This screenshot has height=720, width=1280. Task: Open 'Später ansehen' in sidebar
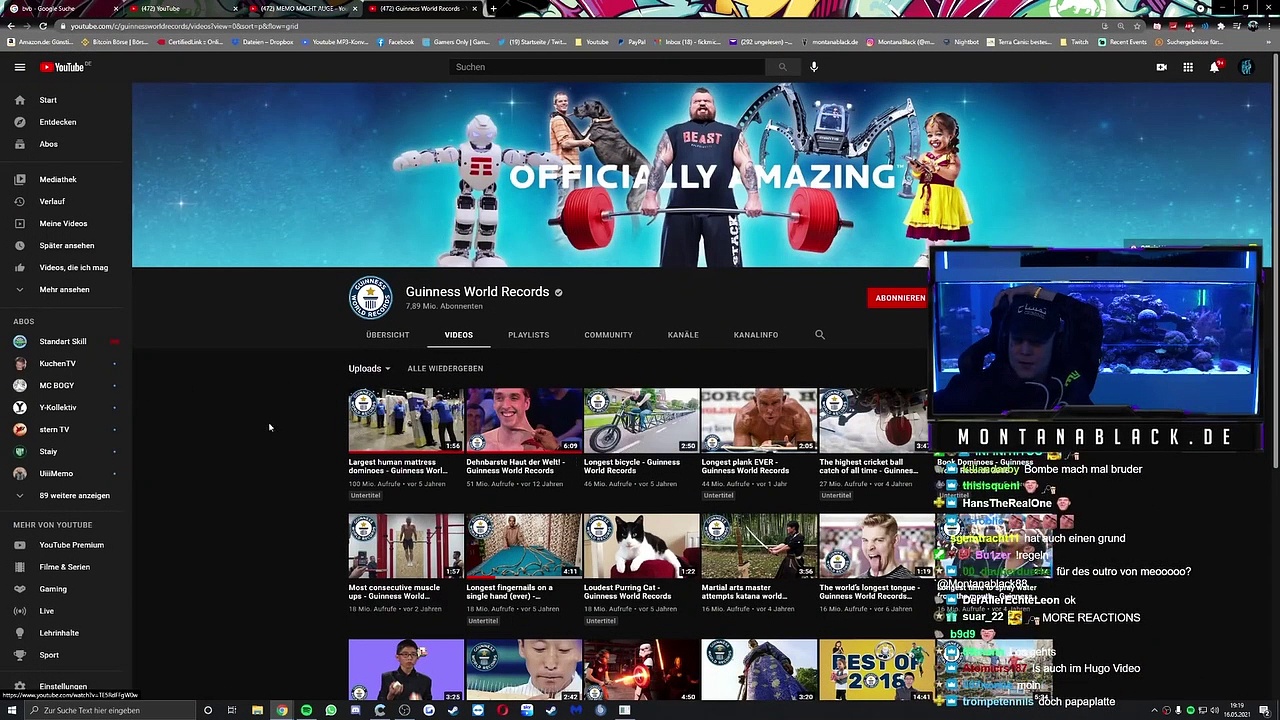(66, 246)
